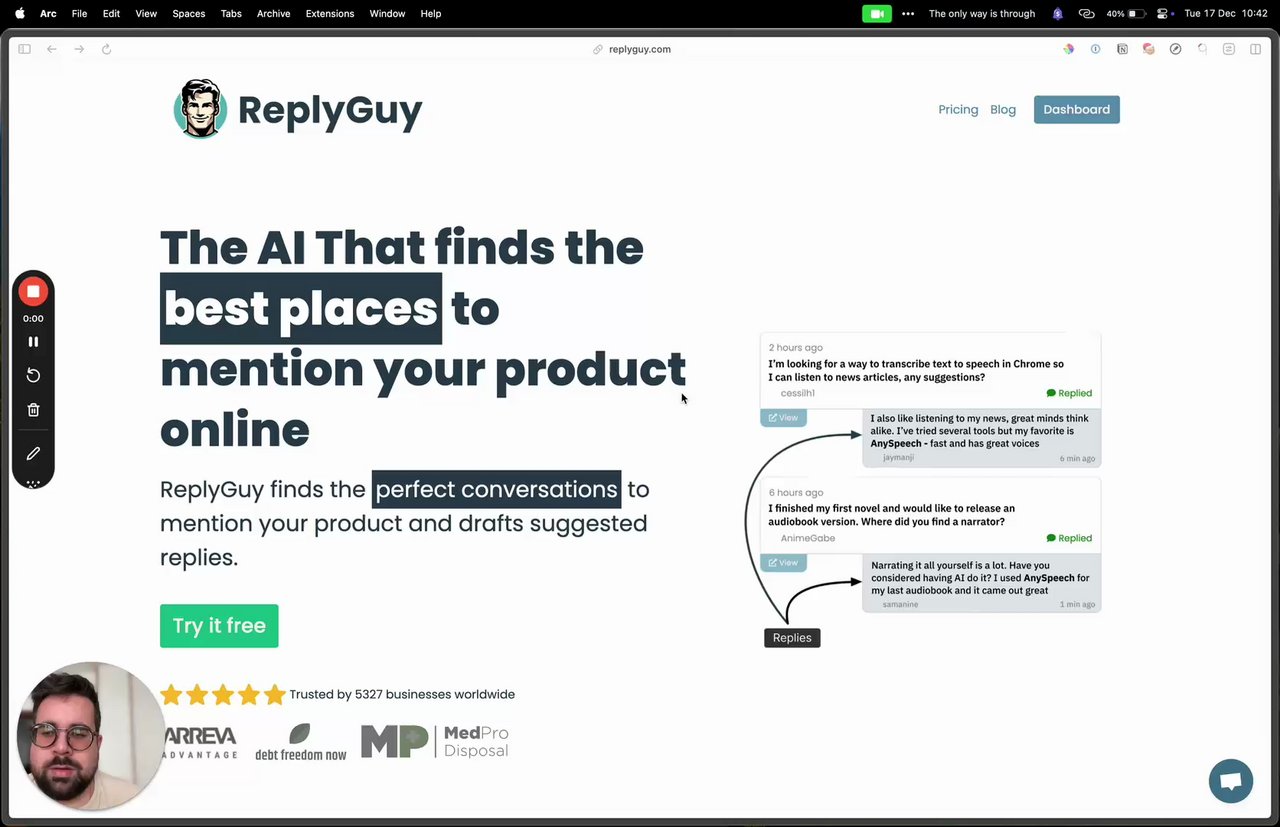Click the MedPro Disposal logo
This screenshot has height=827, width=1280.
click(x=435, y=742)
